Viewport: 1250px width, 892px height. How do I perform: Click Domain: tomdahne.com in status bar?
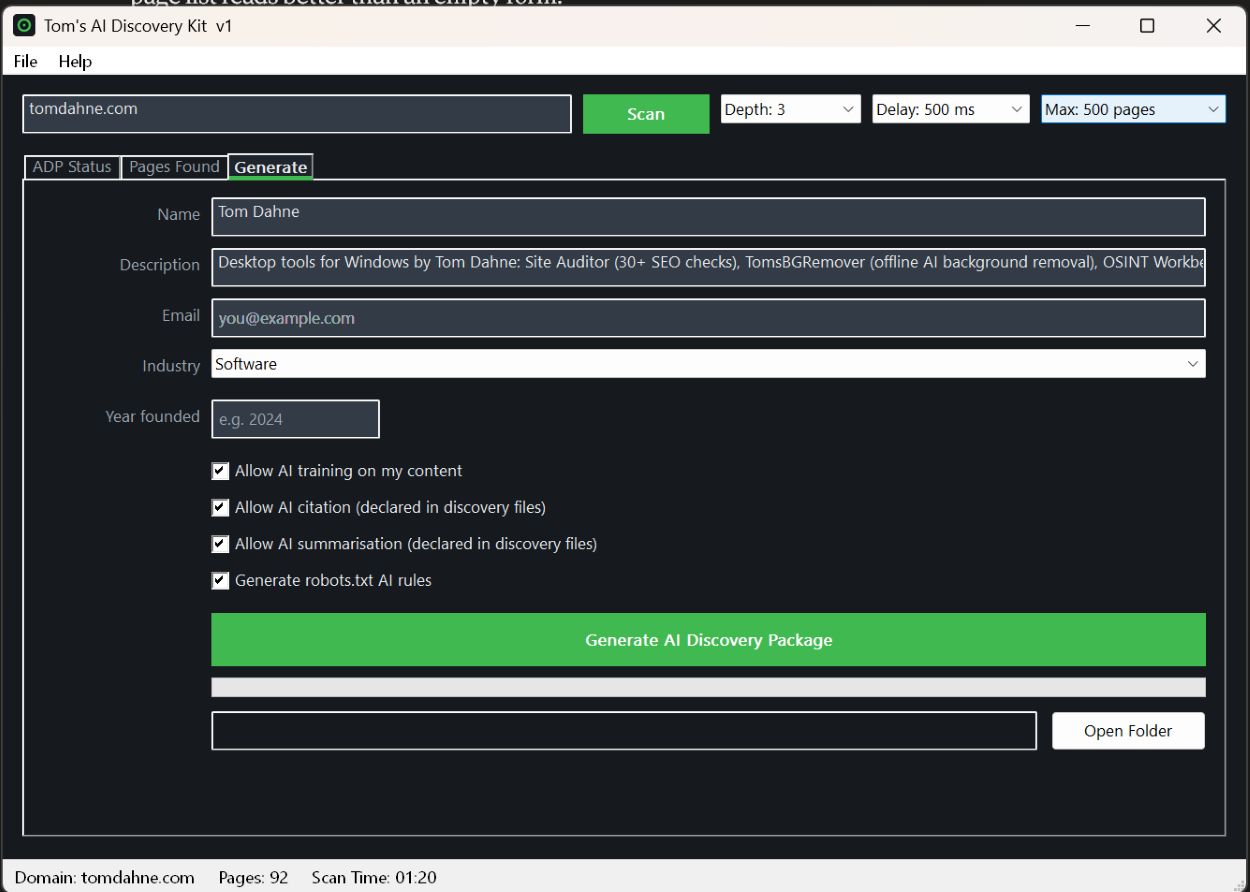click(x=105, y=878)
